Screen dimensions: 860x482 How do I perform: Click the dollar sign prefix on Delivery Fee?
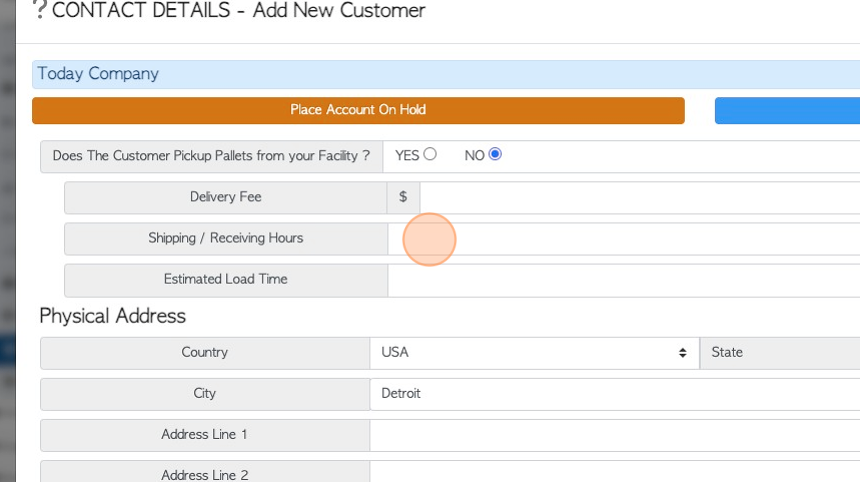tap(403, 197)
